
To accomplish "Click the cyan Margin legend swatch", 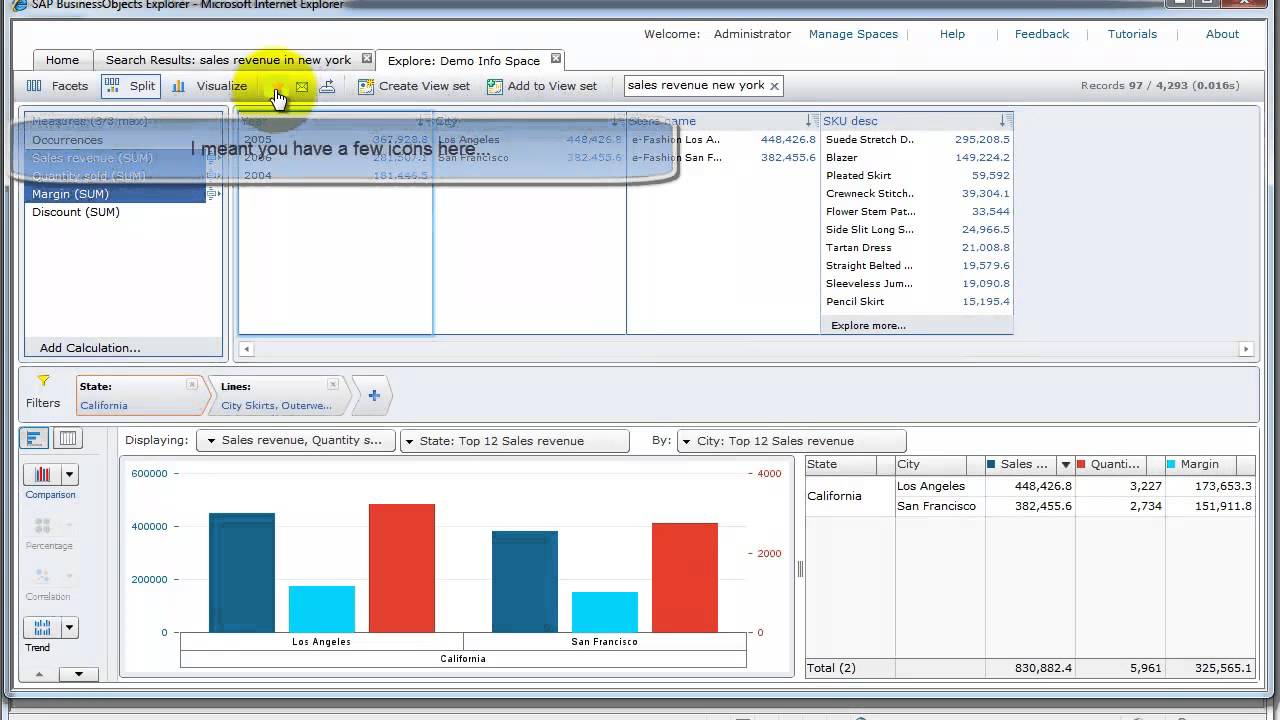I will 1171,464.
